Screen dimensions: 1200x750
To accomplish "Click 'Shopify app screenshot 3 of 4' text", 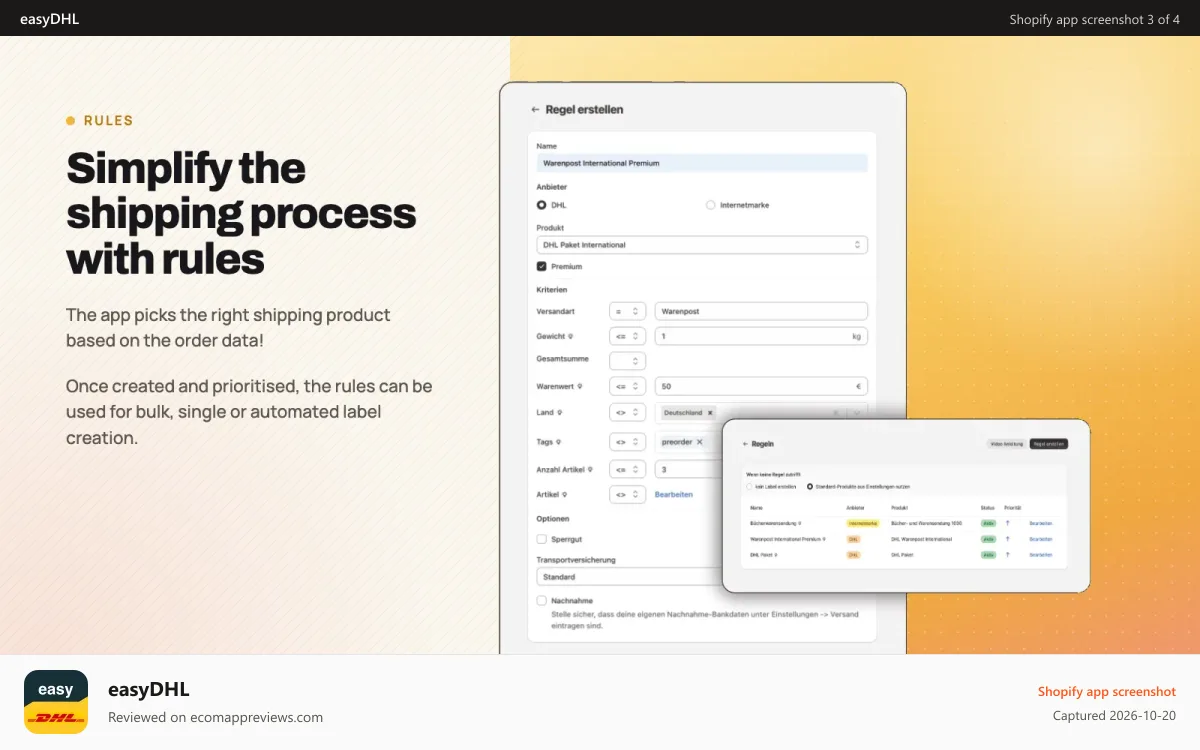I will click(x=1094, y=19).
